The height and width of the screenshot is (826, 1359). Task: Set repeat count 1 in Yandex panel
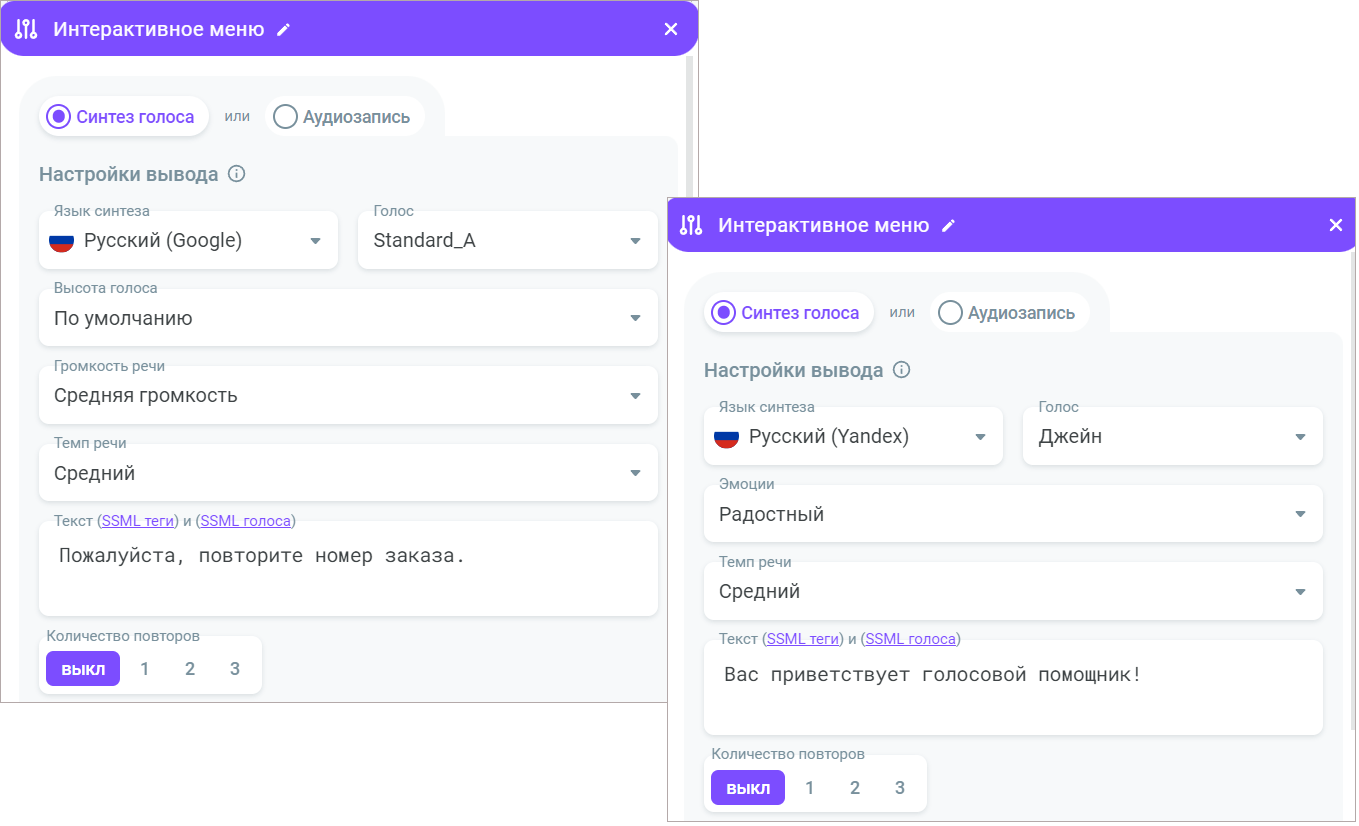point(810,788)
